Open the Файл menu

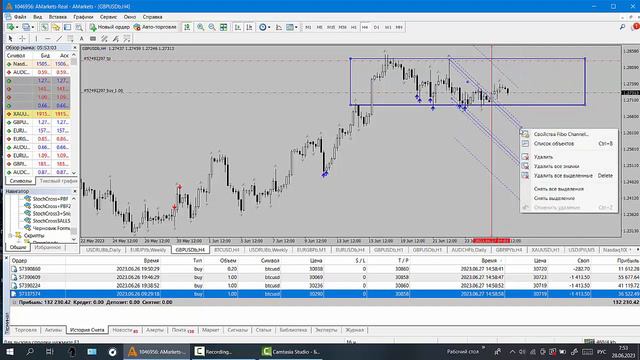tap(20, 17)
